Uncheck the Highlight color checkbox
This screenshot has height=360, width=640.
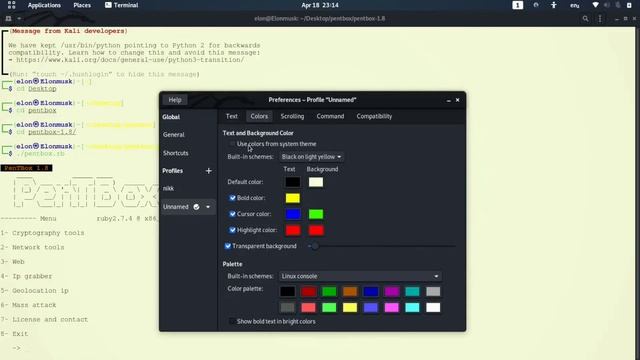(232, 230)
